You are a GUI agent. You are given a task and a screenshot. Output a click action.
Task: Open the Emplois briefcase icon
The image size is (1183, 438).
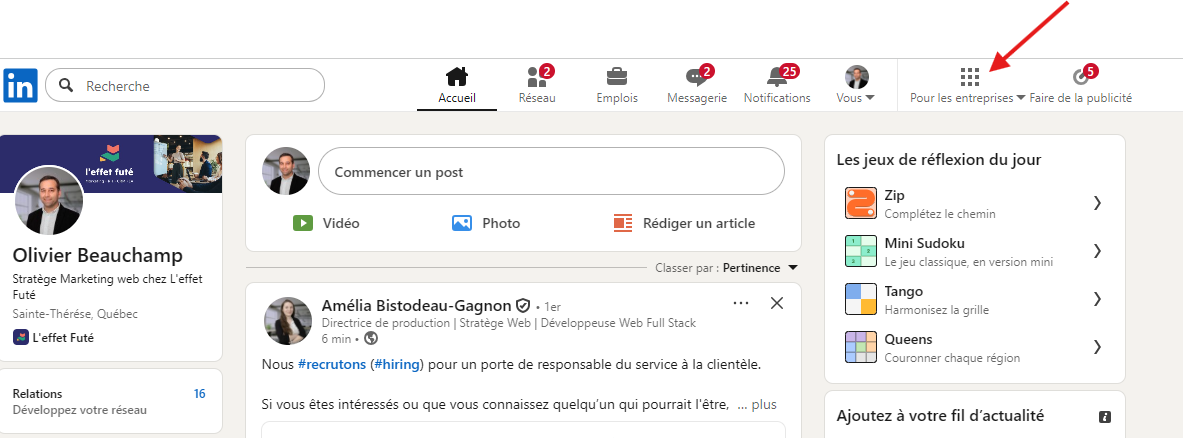617,78
